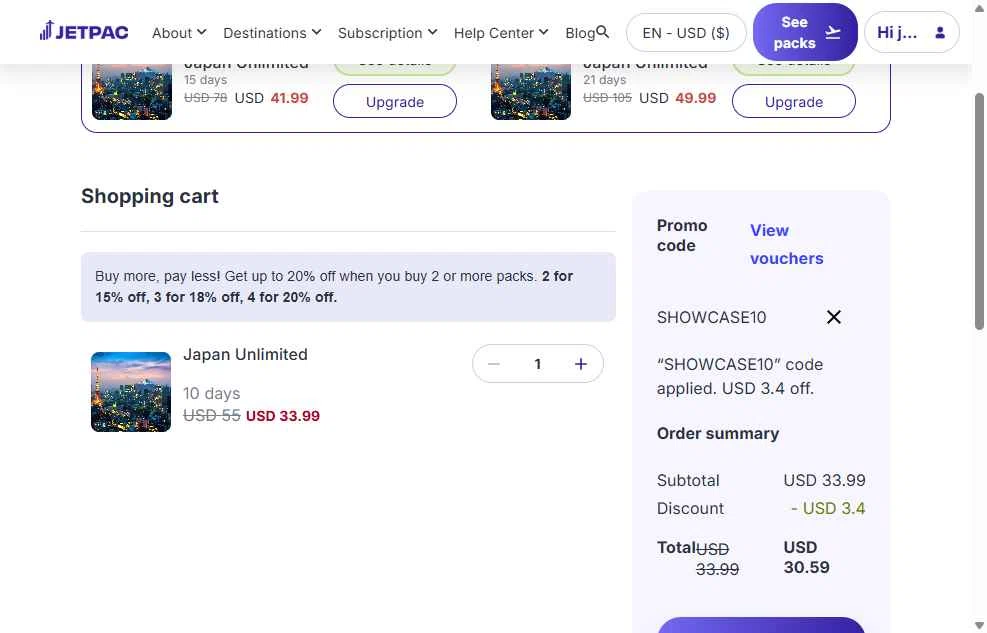The width and height of the screenshot is (987, 633).
Task: Click the Hi j... account button
Action: coord(911,32)
